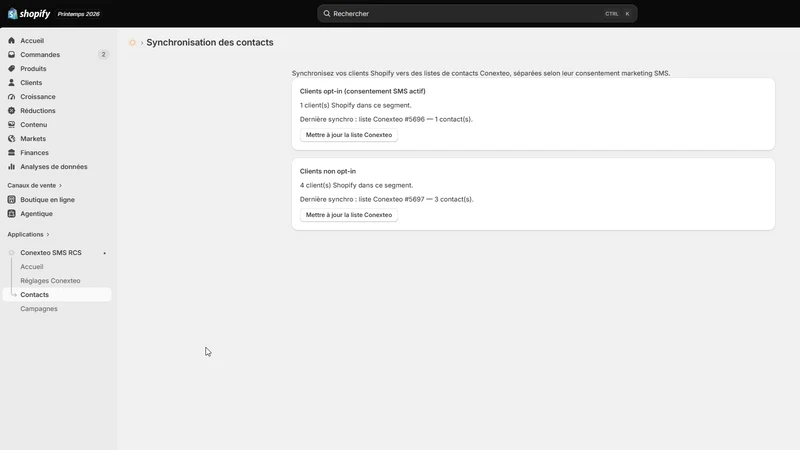The image size is (800, 450).
Task: Focus the Rechercher search field
Action: point(477,14)
